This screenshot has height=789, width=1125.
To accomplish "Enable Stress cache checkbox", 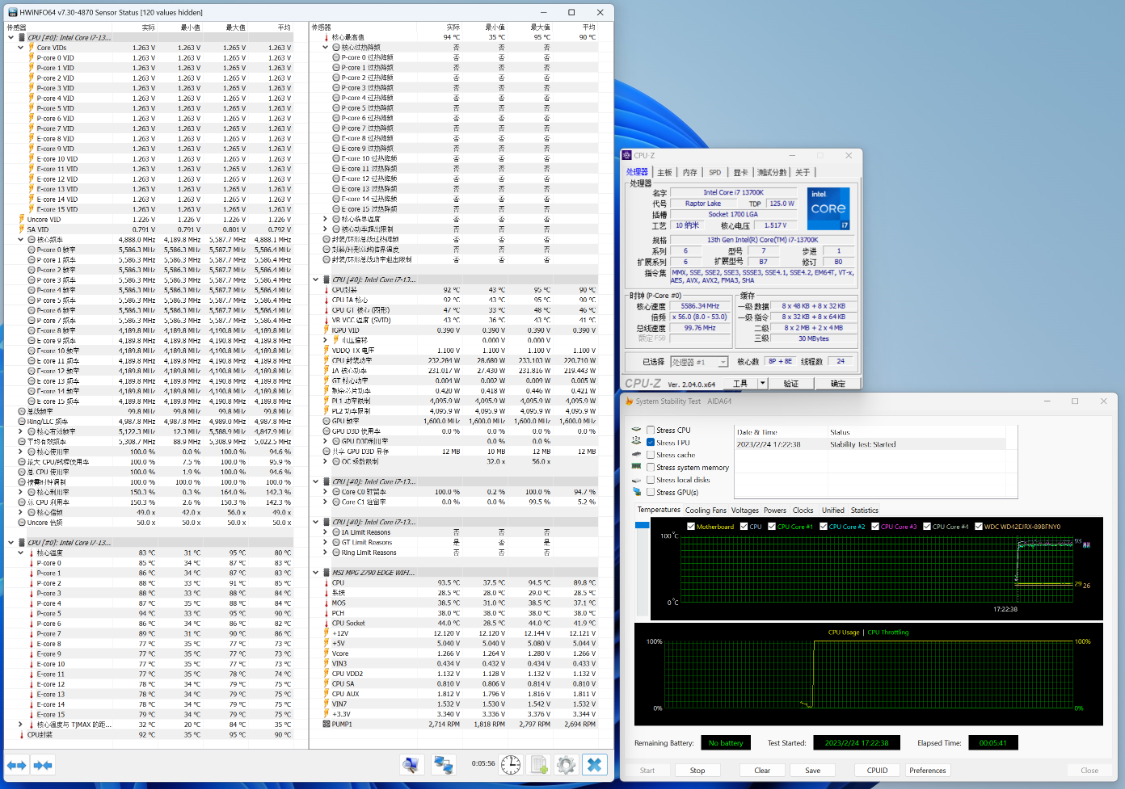I will [651, 455].
